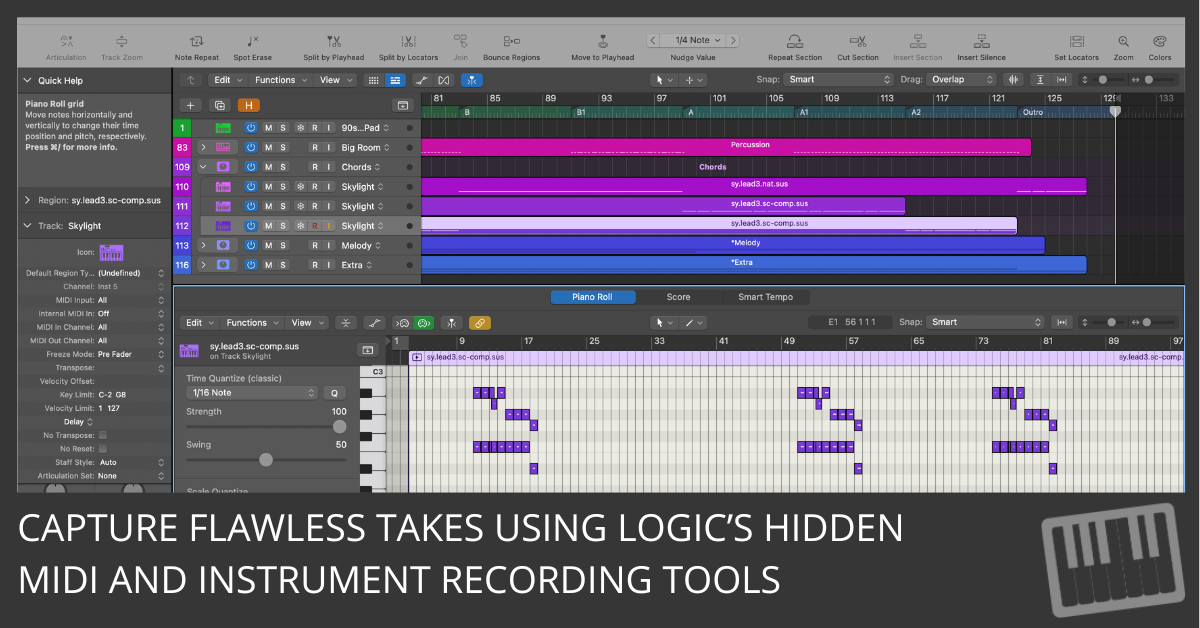Click the Set Locators icon
The width and height of the screenshot is (1200, 628).
pos(1076,42)
